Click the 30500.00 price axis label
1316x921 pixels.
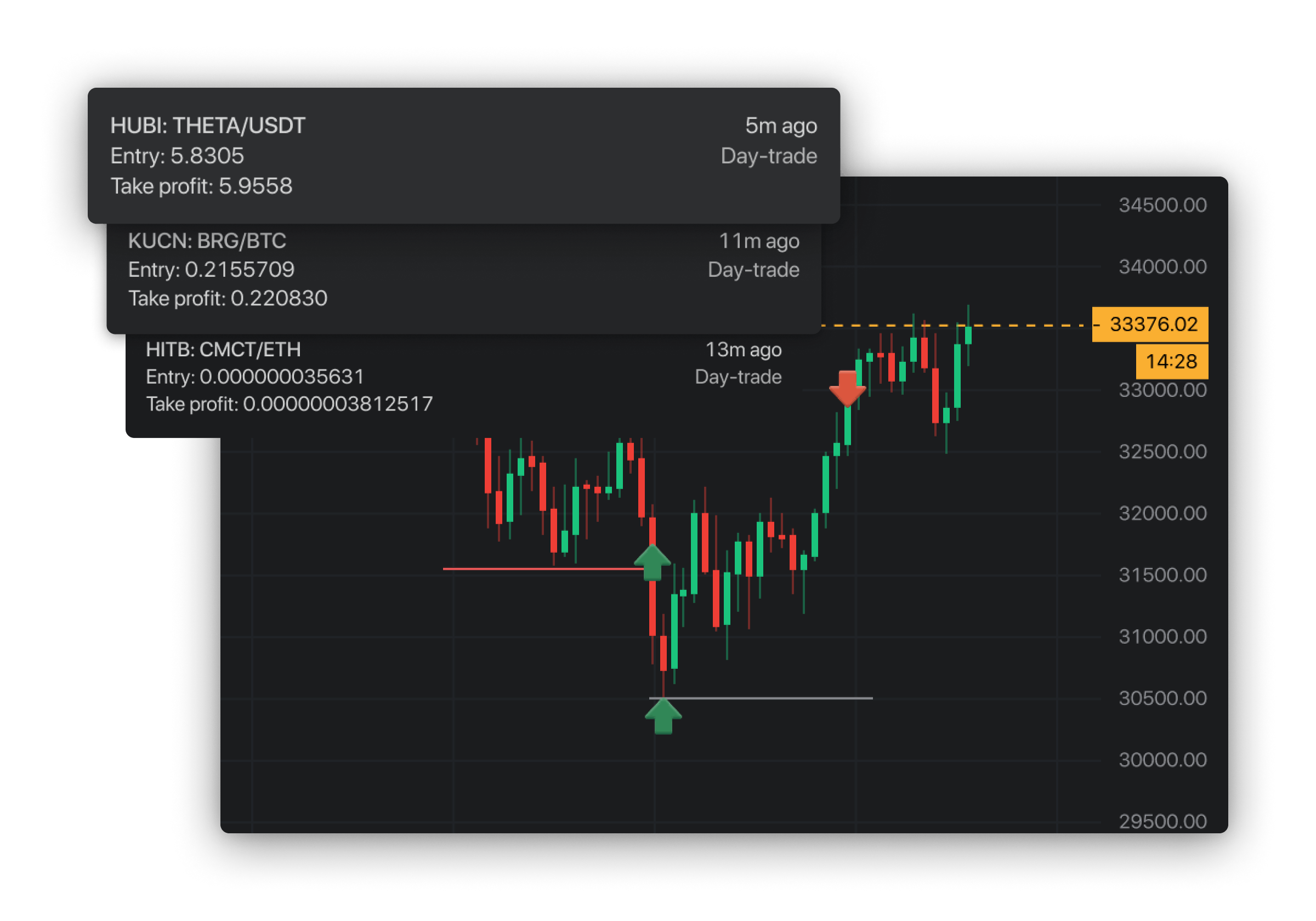tap(1162, 698)
